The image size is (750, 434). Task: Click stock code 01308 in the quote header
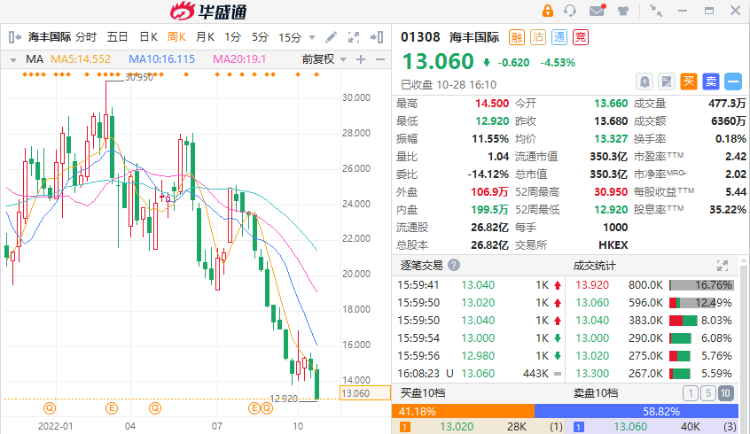[x=420, y=37]
